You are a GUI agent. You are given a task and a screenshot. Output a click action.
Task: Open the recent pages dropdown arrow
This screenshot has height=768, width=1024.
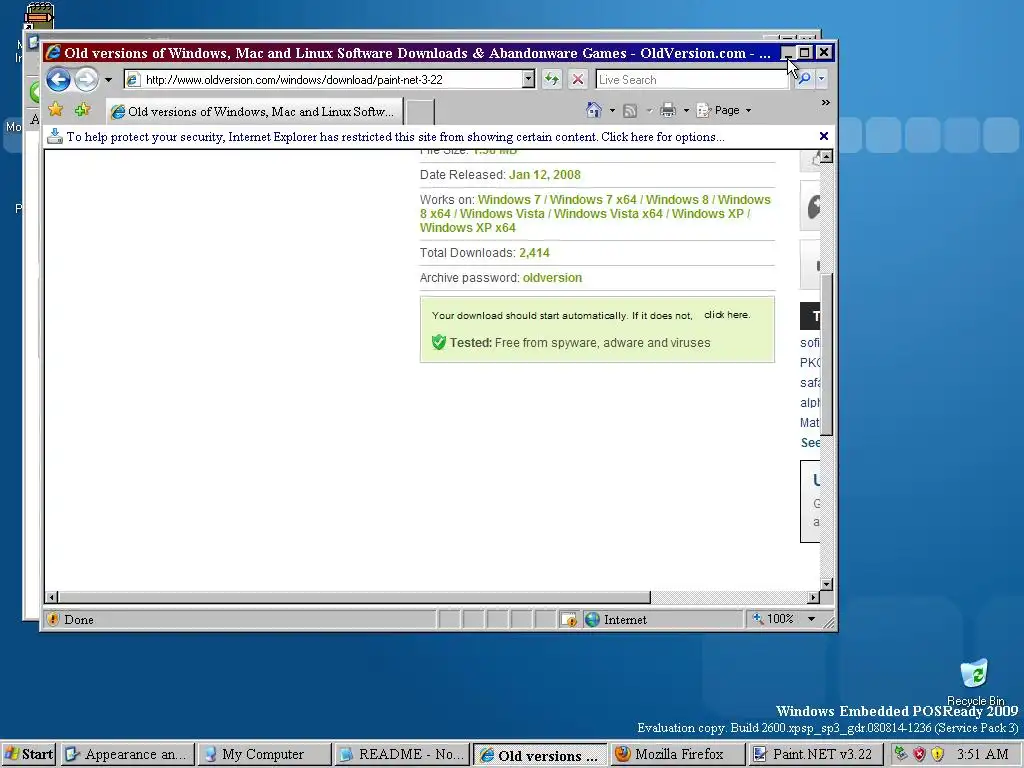tap(108, 80)
